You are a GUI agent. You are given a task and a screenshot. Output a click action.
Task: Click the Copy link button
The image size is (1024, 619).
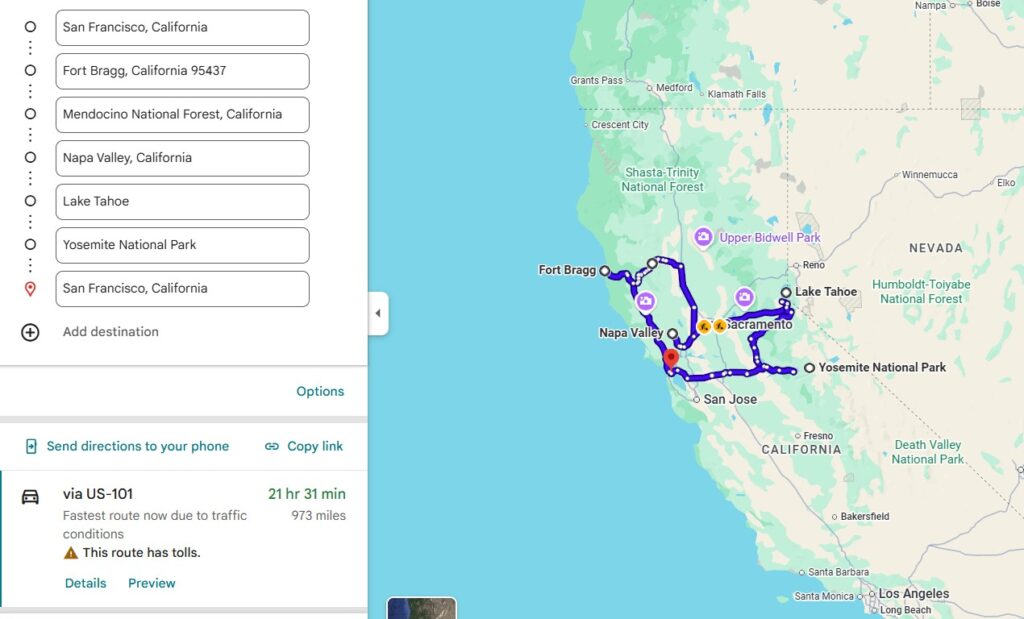click(304, 447)
